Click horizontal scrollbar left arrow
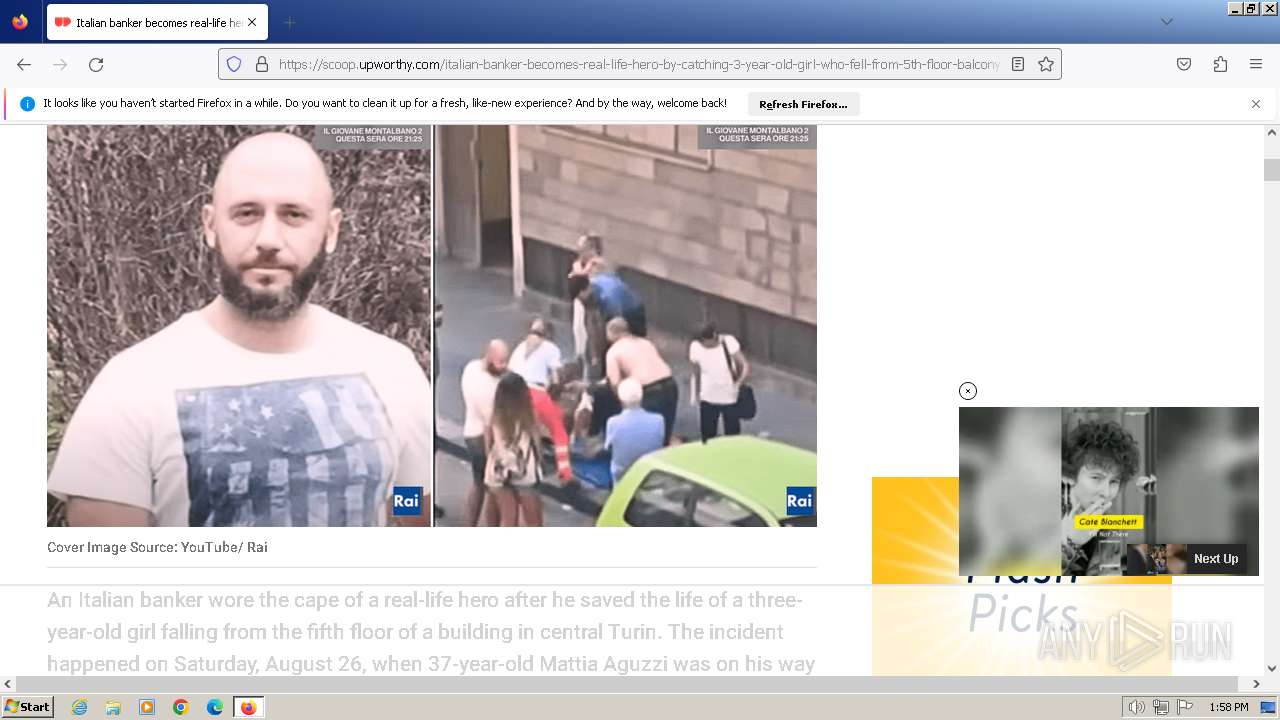Image resolution: width=1280 pixels, height=720 pixels. click(8, 684)
